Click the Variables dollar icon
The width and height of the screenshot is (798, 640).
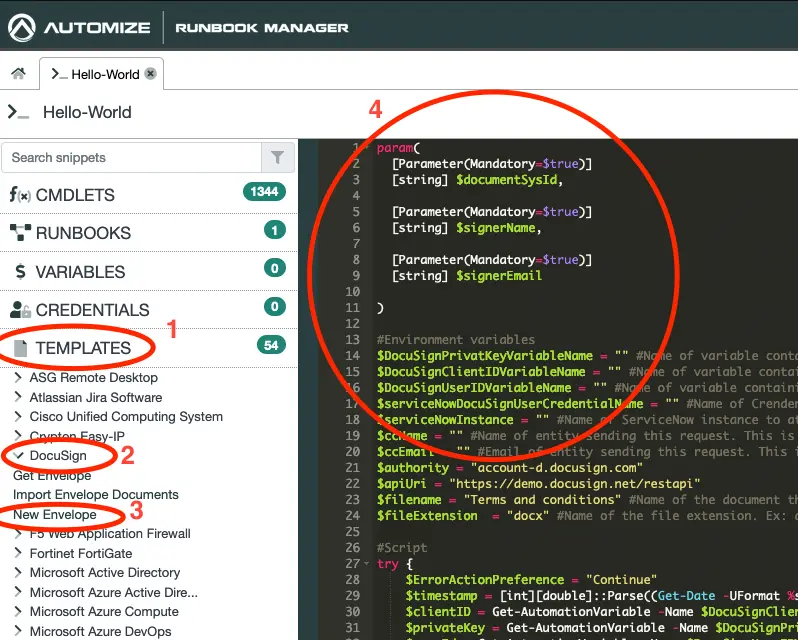pos(19,272)
